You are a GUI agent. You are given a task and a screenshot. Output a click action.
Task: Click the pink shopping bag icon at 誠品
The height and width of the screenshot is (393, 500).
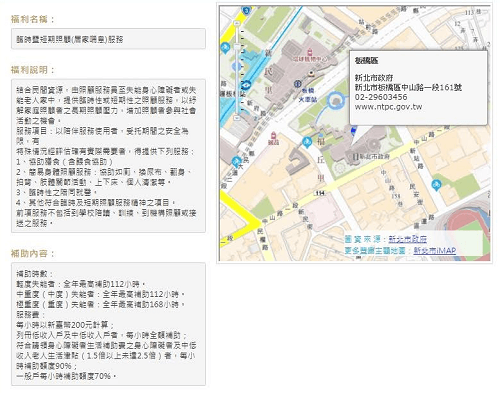[x=273, y=135]
